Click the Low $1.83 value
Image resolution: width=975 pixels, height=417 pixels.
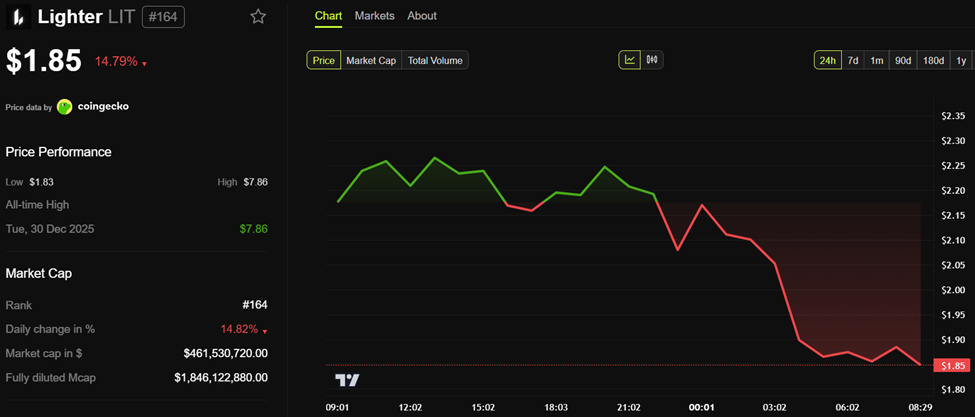click(41, 182)
